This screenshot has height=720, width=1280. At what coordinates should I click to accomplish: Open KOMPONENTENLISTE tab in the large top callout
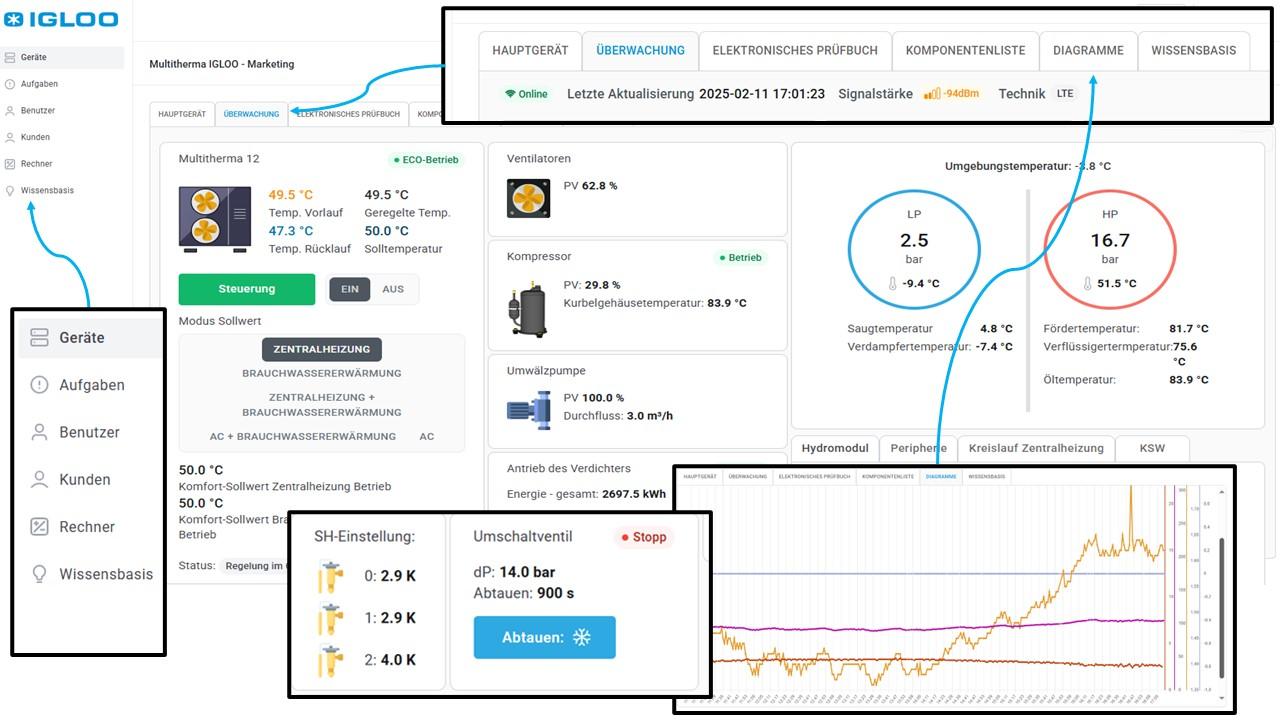pyautogui.click(x=965, y=50)
